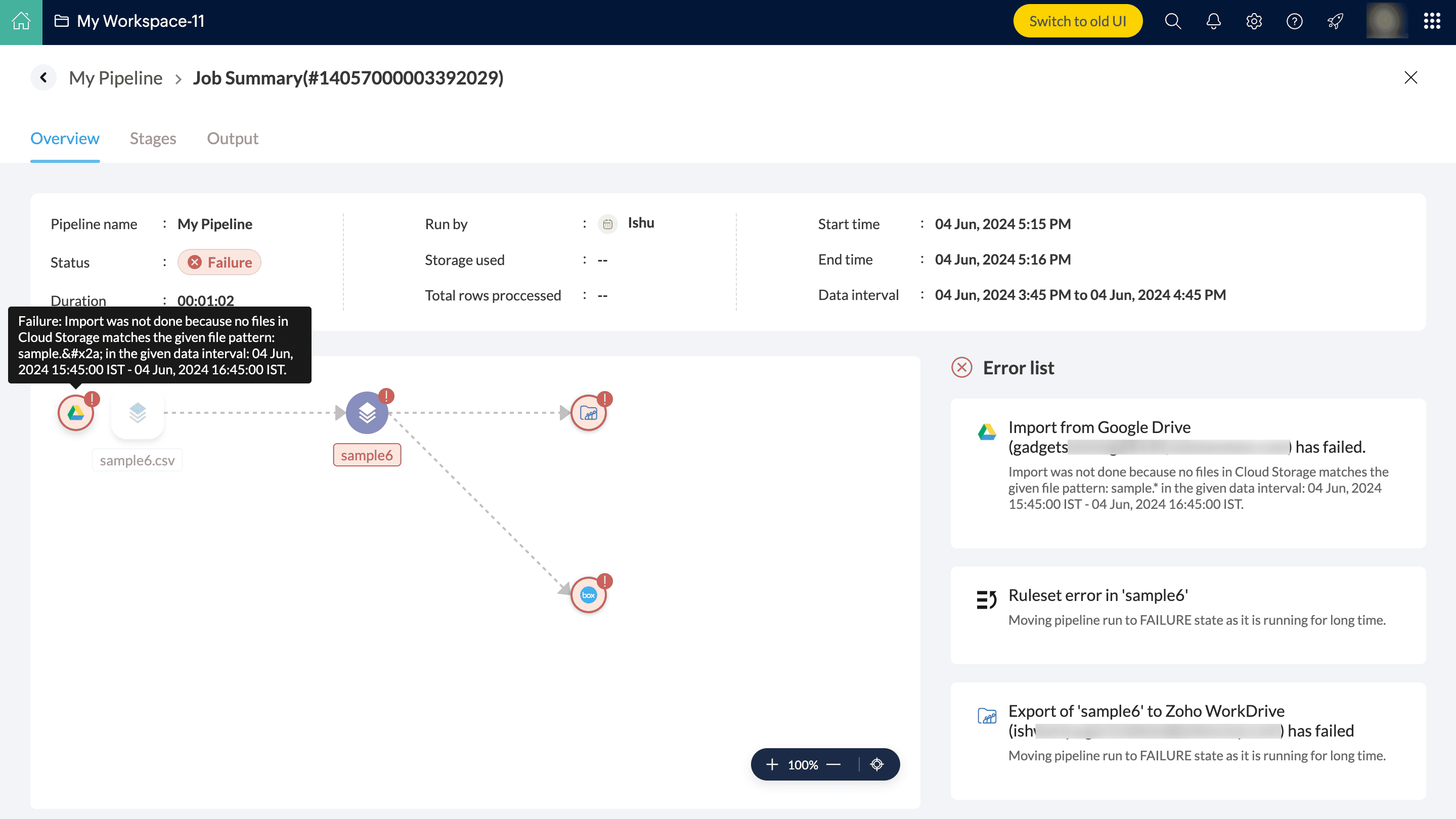1456x819 pixels.
Task: Zoom out the pipeline canvas with minus
Action: coord(833,765)
